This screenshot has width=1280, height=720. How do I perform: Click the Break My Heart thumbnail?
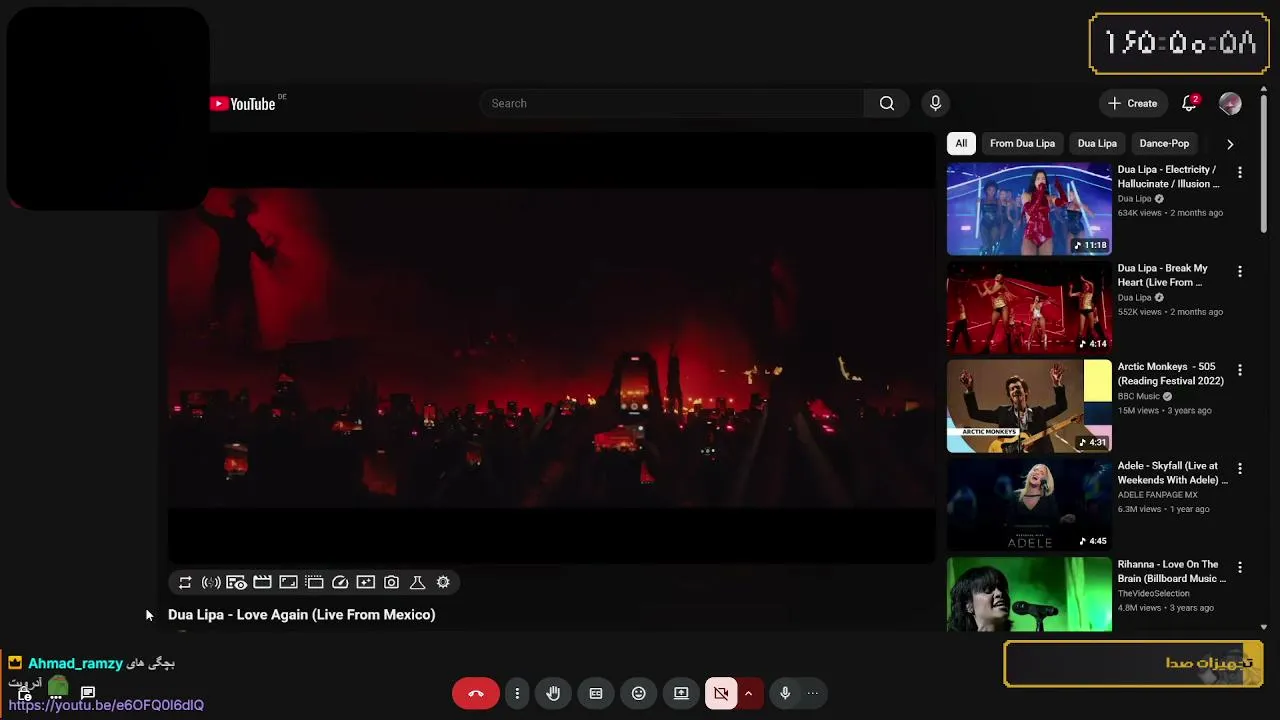click(1029, 308)
